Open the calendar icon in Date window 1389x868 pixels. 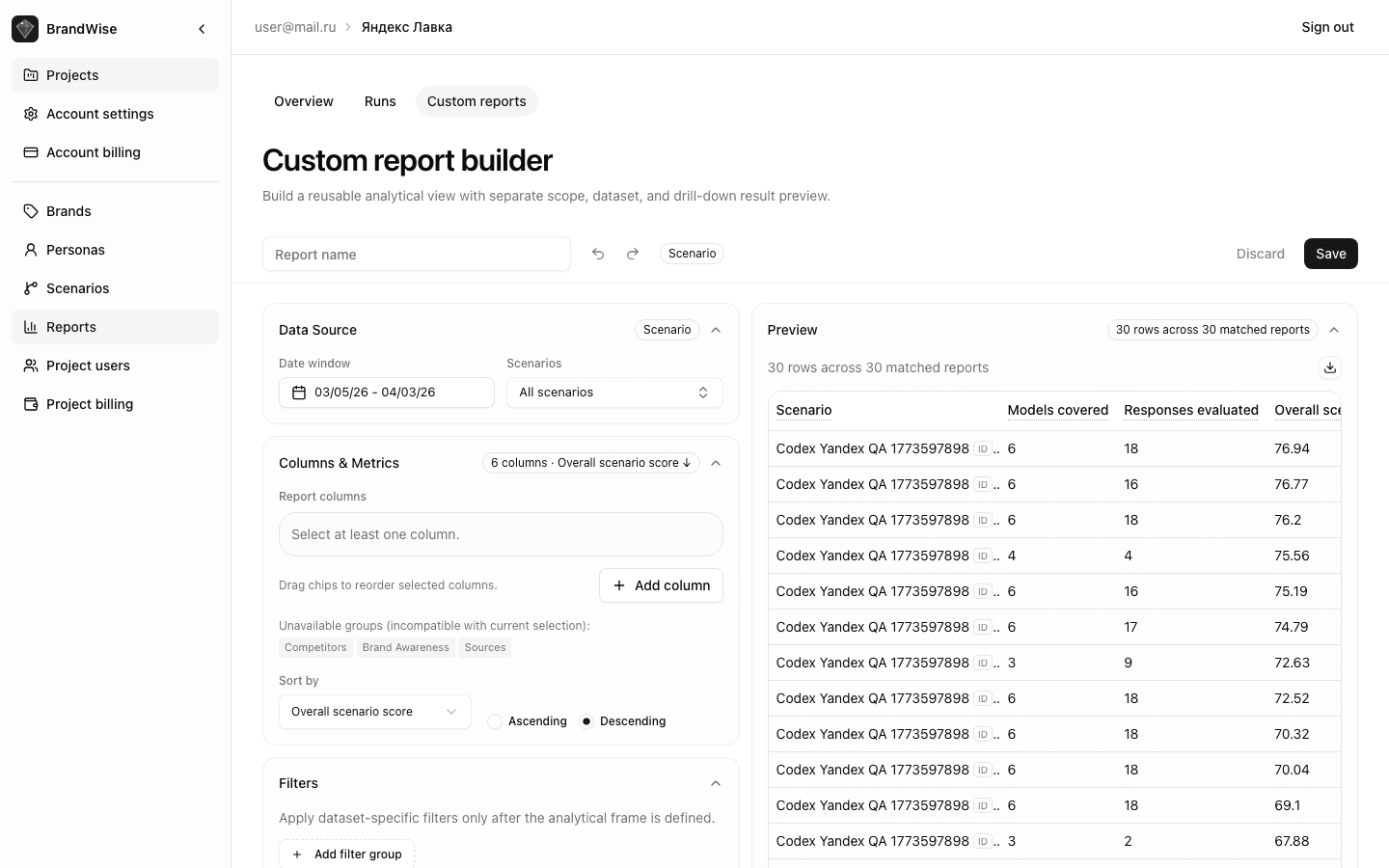point(300,392)
